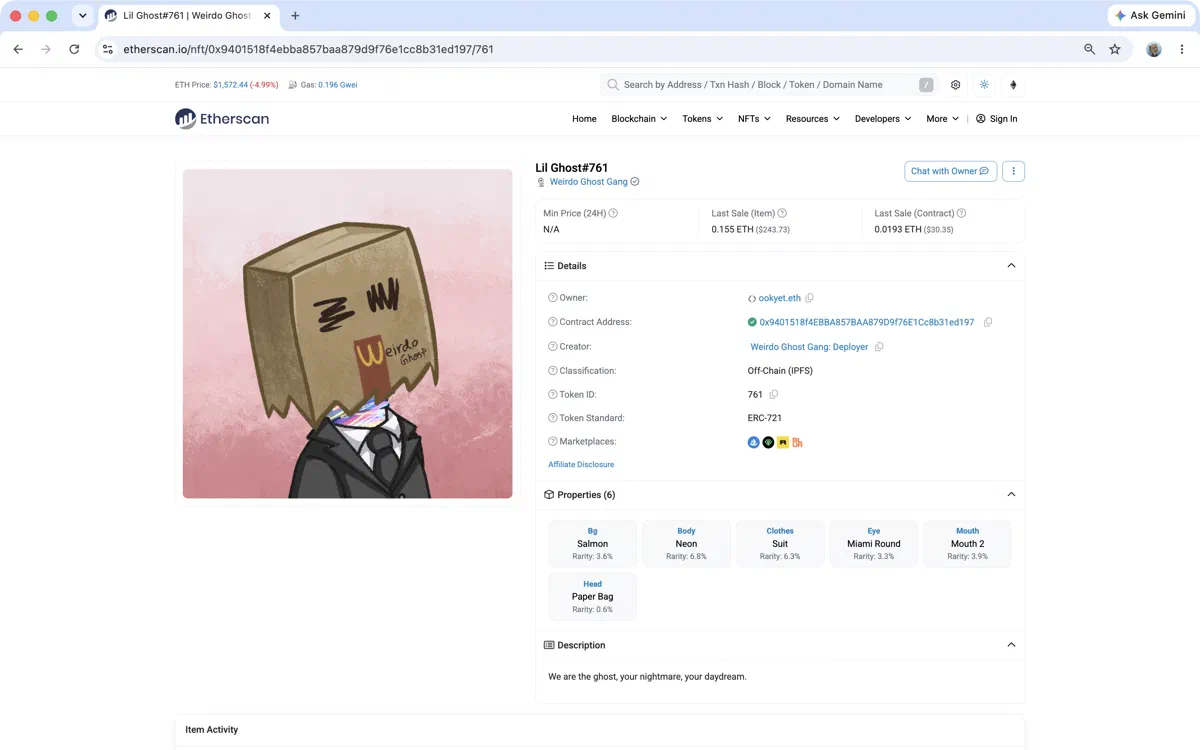Open Weirdo Ghost Gang: Deployer link
Image resolution: width=1200 pixels, height=750 pixels.
coord(810,347)
